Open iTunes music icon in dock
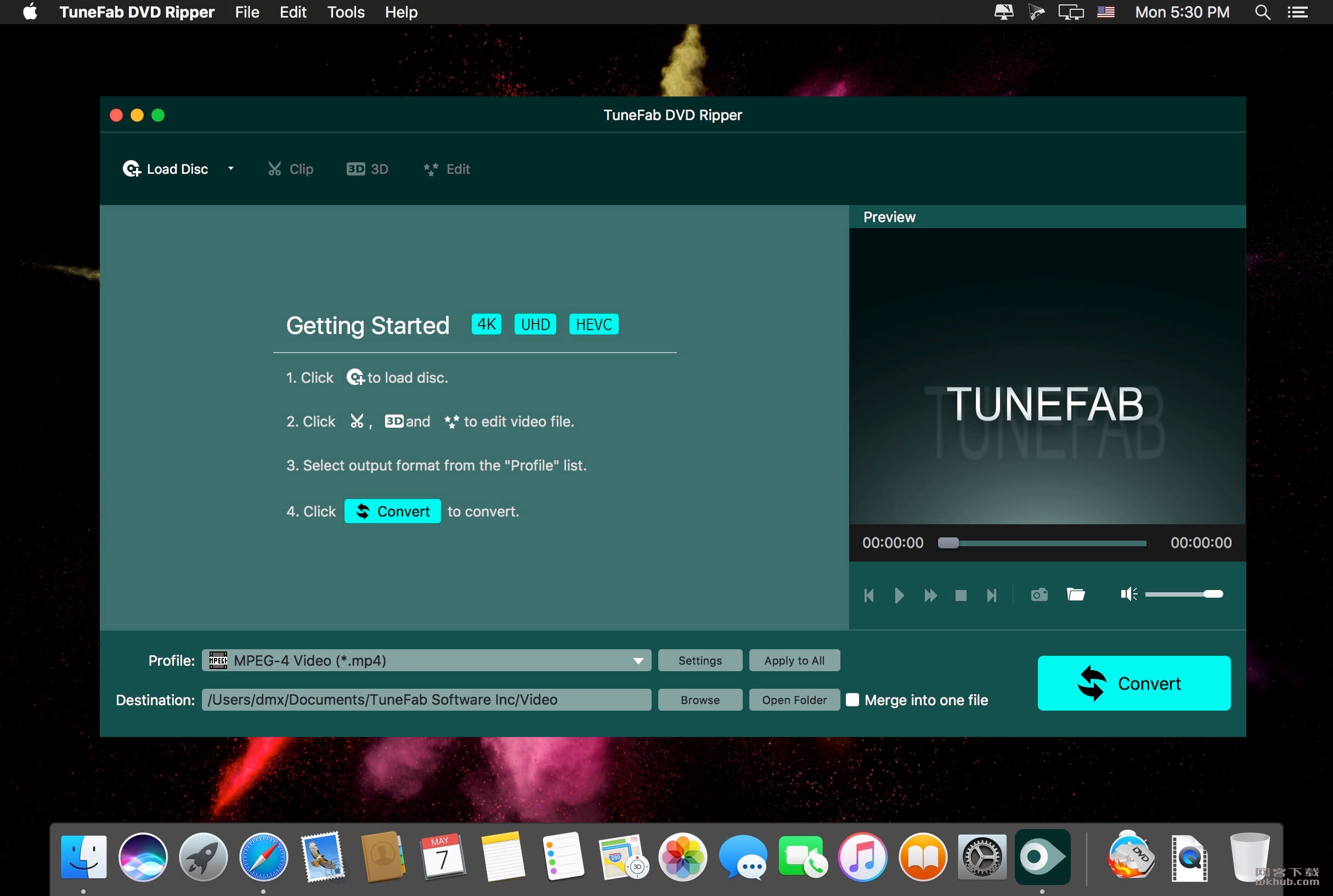This screenshot has height=896, width=1333. tap(862, 857)
